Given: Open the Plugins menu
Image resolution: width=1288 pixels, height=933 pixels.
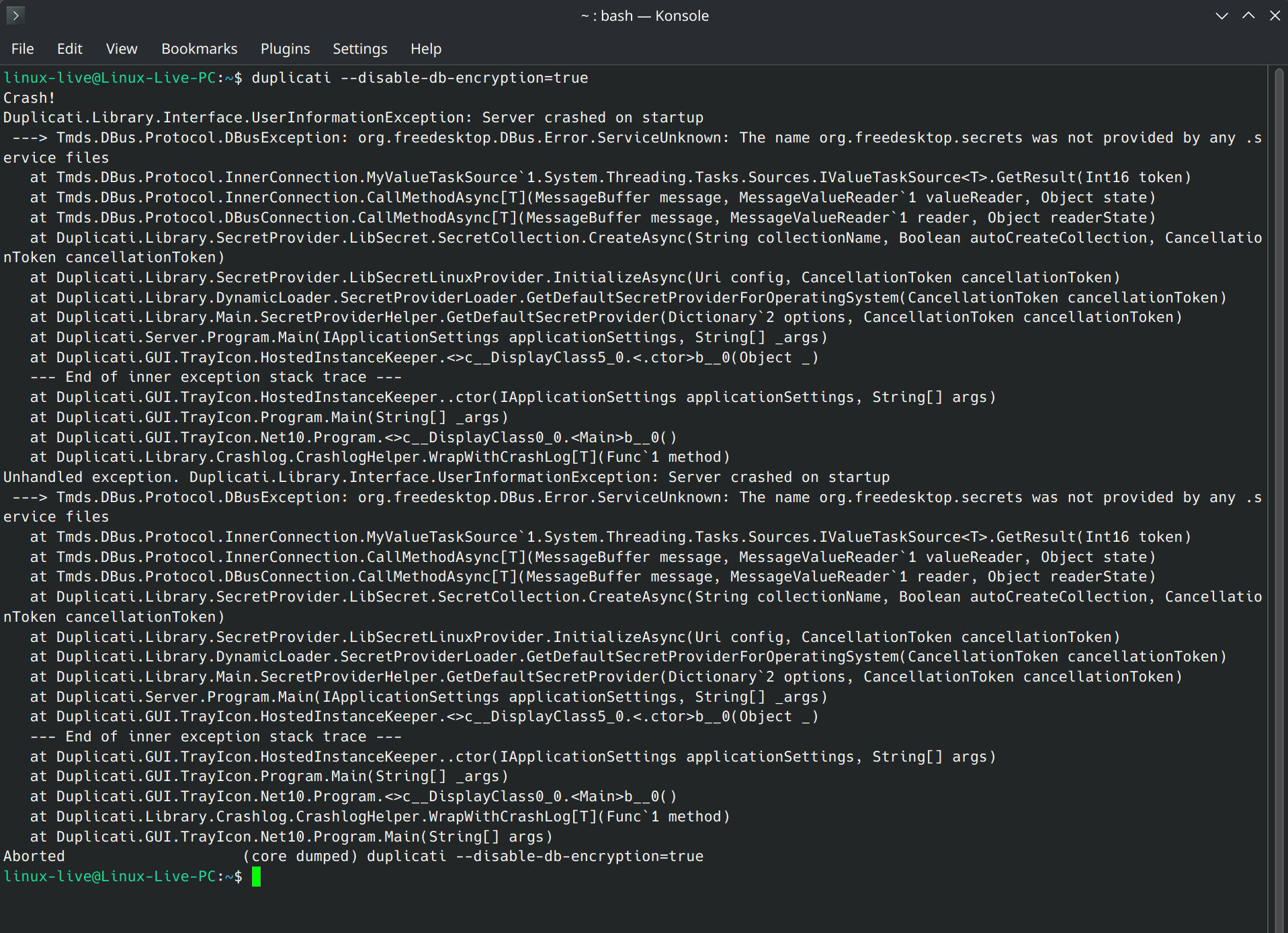Looking at the screenshot, I should tap(286, 49).
